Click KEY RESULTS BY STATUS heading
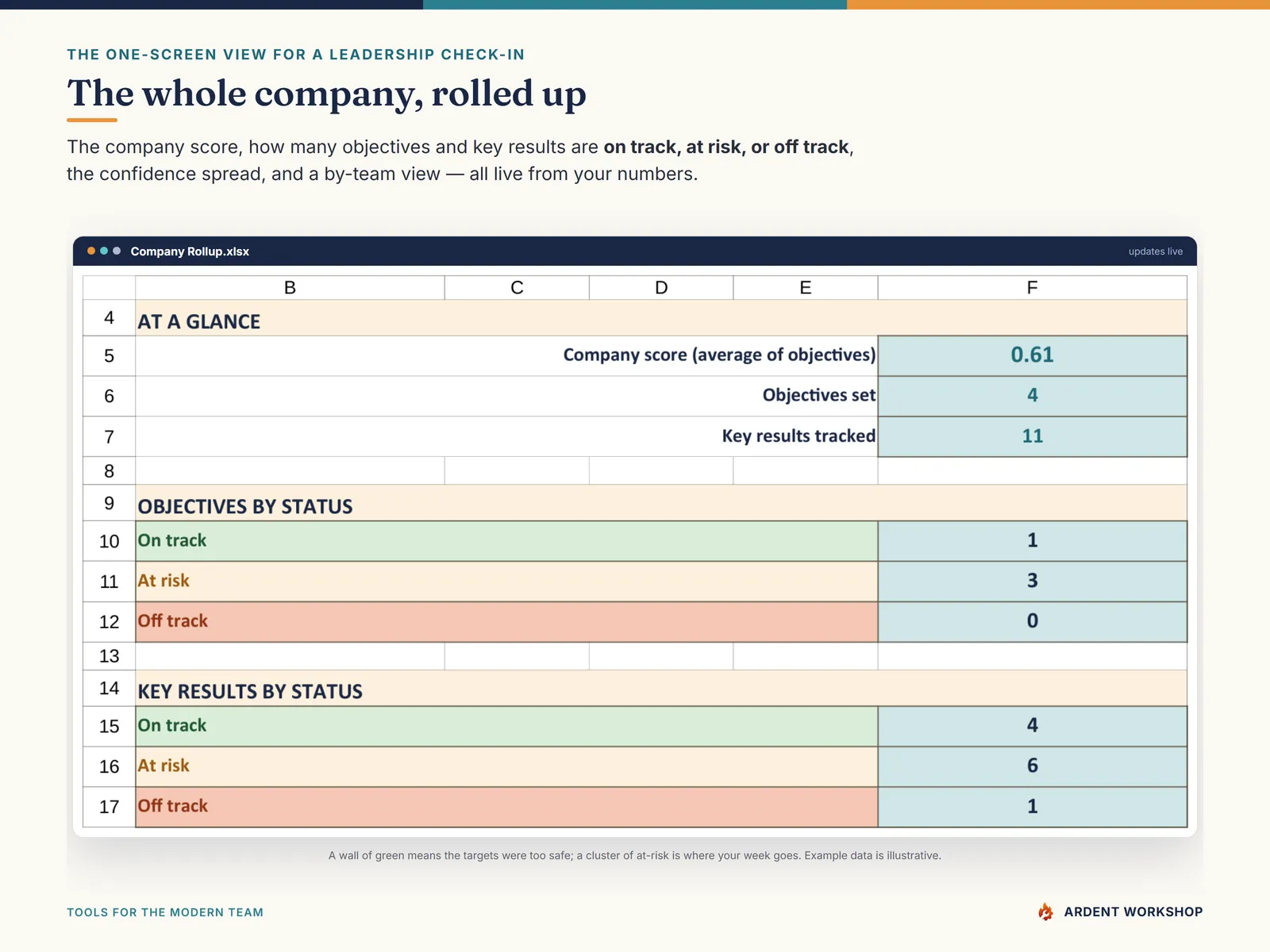Screen dimensions: 1270x952 pos(250,691)
